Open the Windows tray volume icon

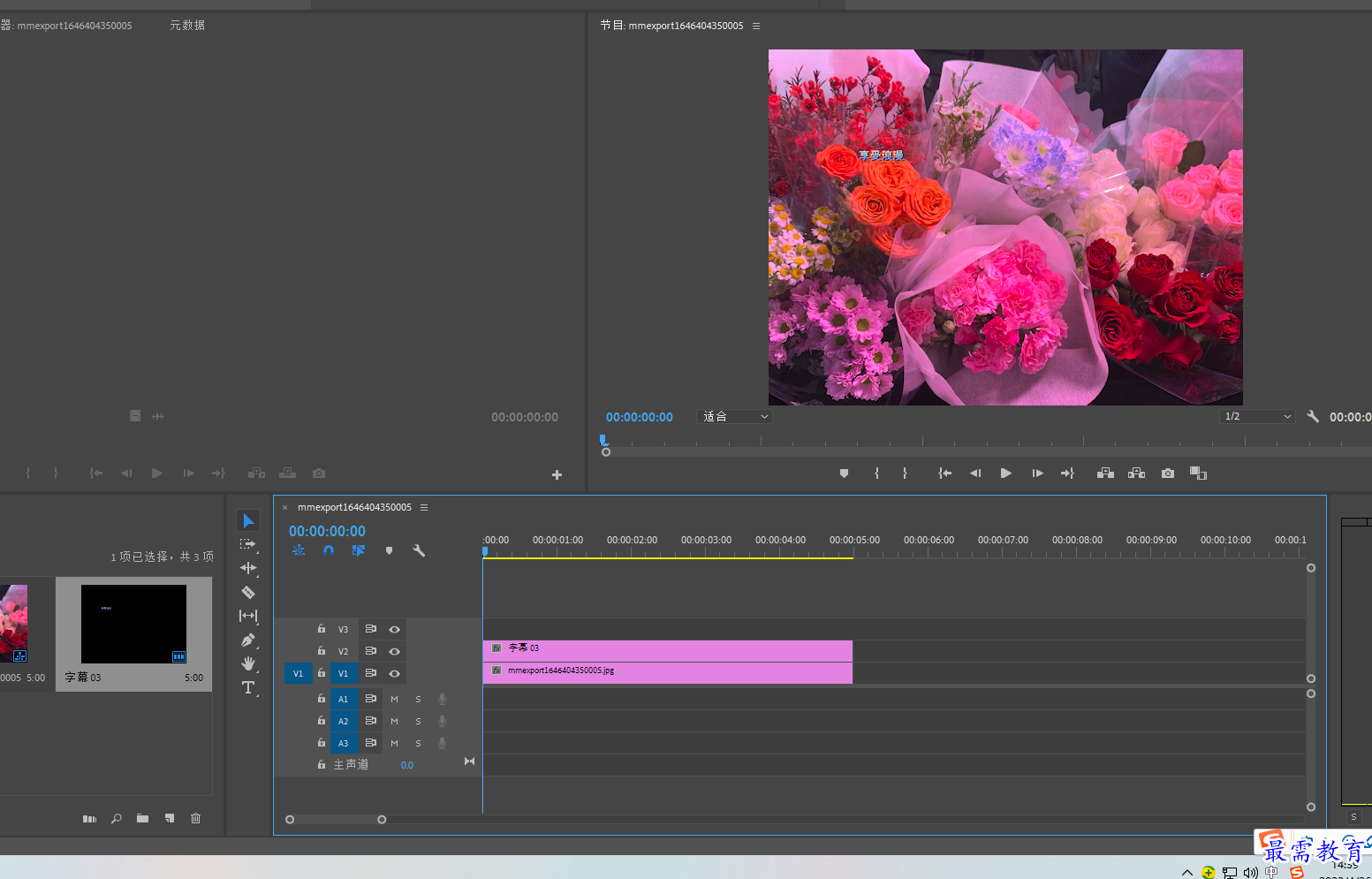coord(1250,872)
